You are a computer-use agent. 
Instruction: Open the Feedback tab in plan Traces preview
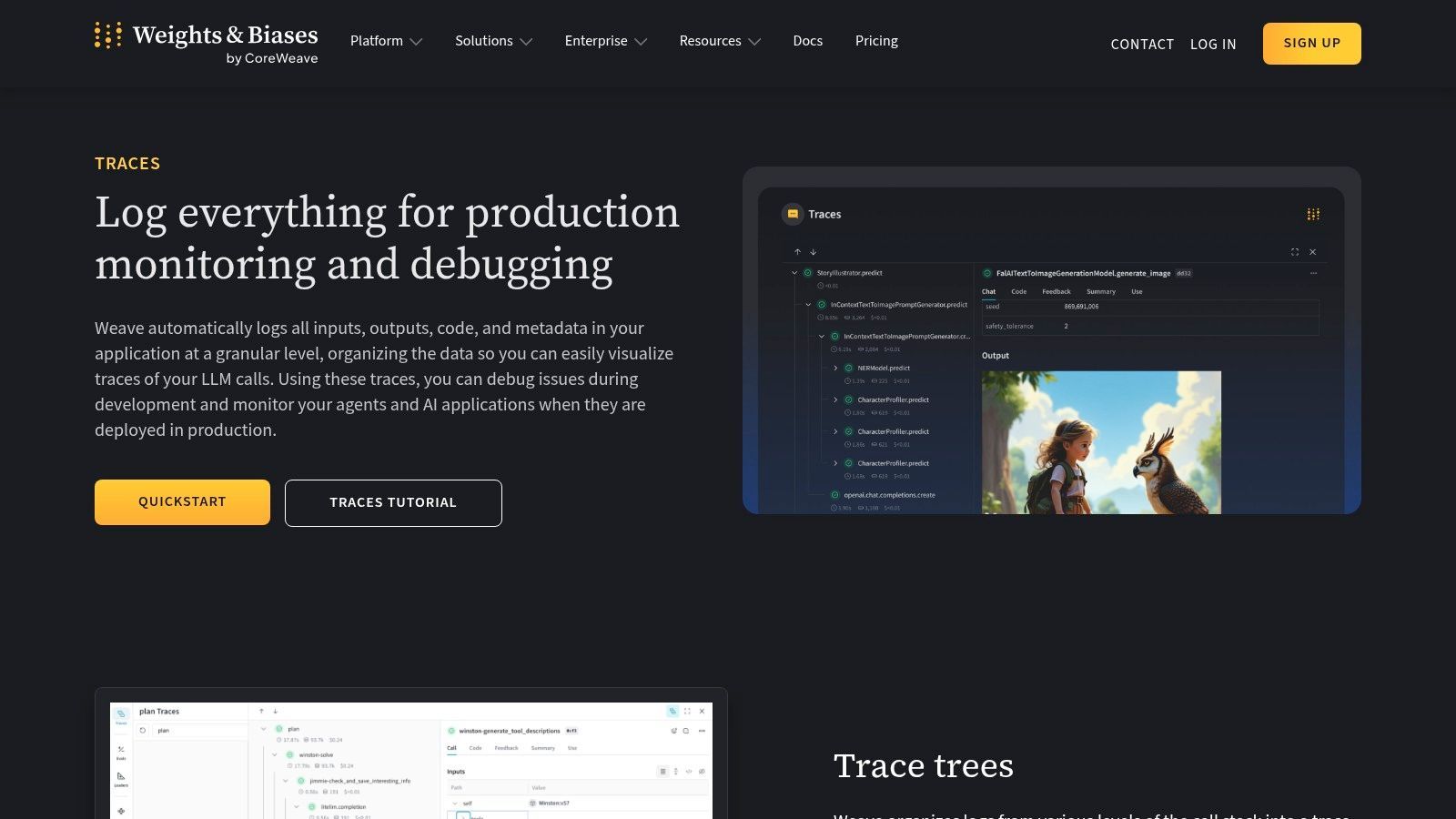tap(506, 748)
